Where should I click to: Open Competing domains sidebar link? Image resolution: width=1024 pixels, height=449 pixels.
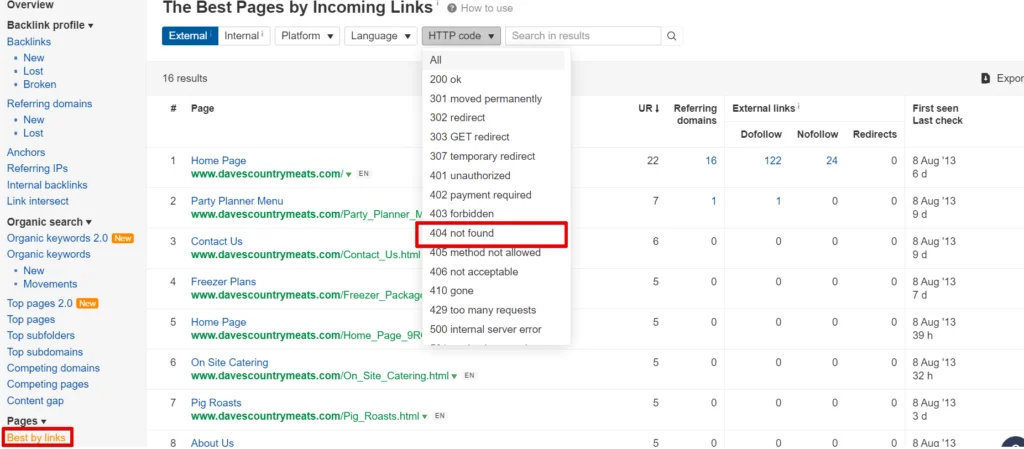point(54,369)
